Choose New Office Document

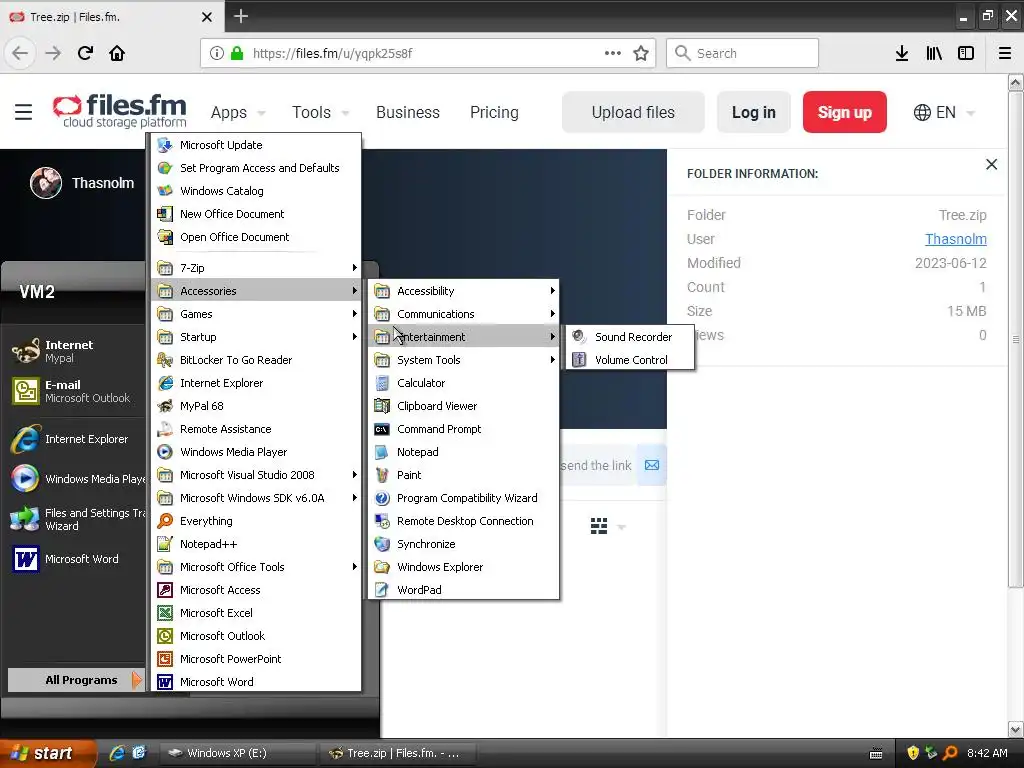[x=256, y=214]
